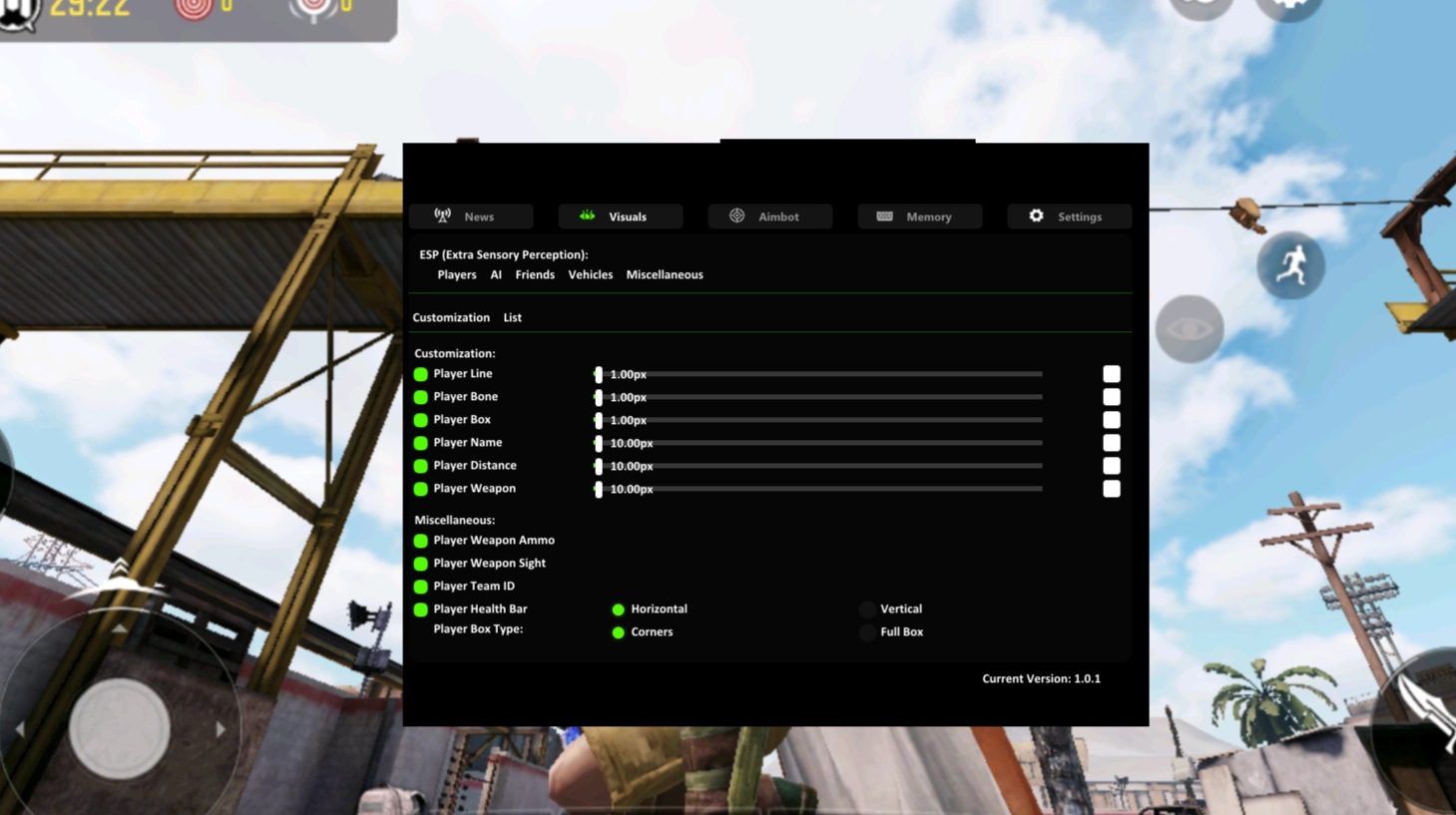Toggle the Player Box option
1456x815 pixels.
421,420
